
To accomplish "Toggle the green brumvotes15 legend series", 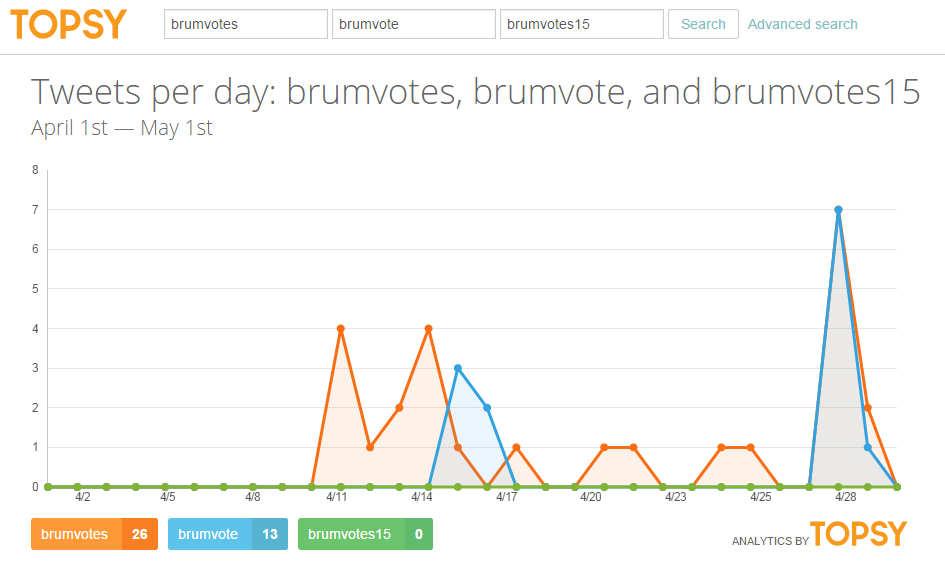I will tap(350, 534).
